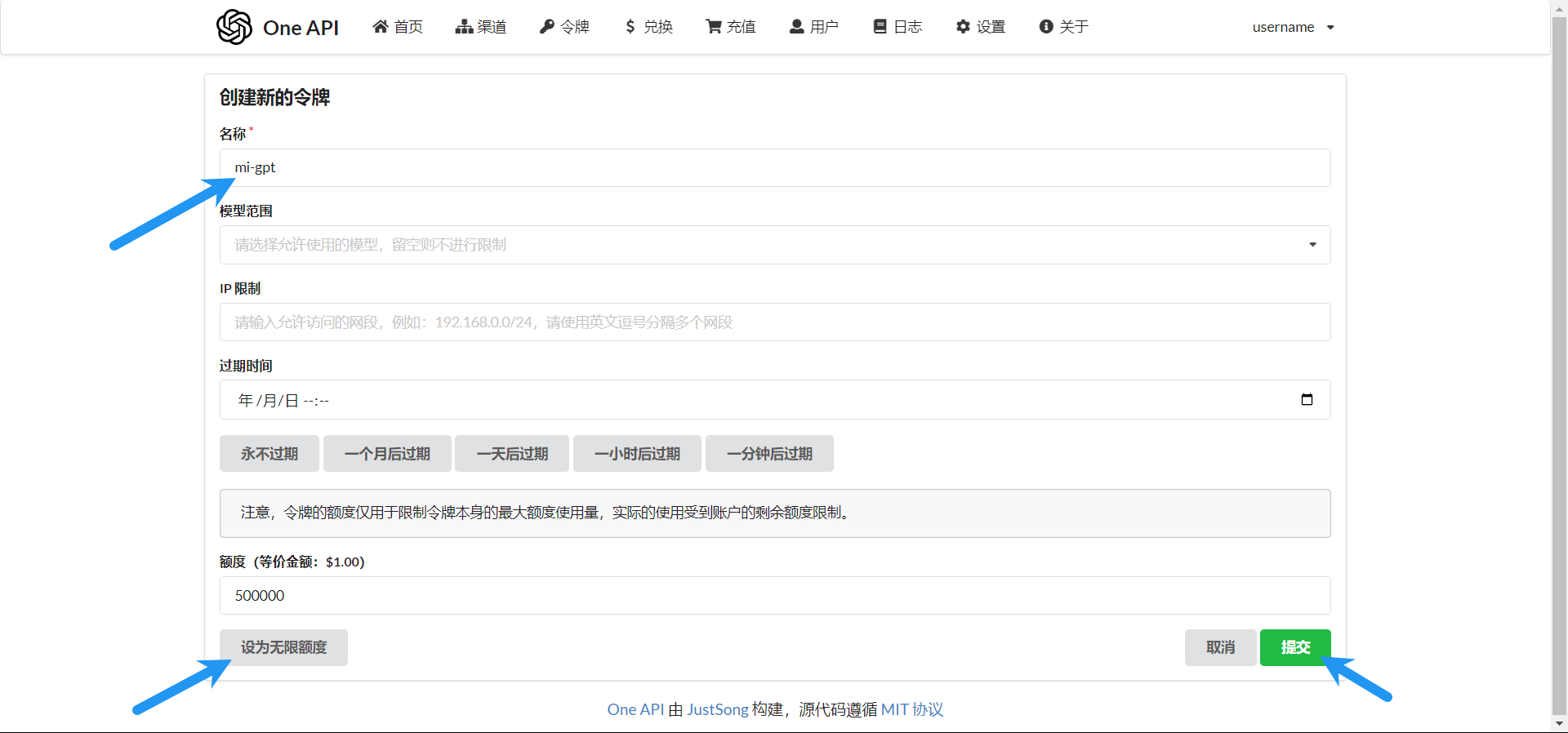The width and height of the screenshot is (1568, 733).
Task: Submit the form with 提交
Action: click(1295, 647)
